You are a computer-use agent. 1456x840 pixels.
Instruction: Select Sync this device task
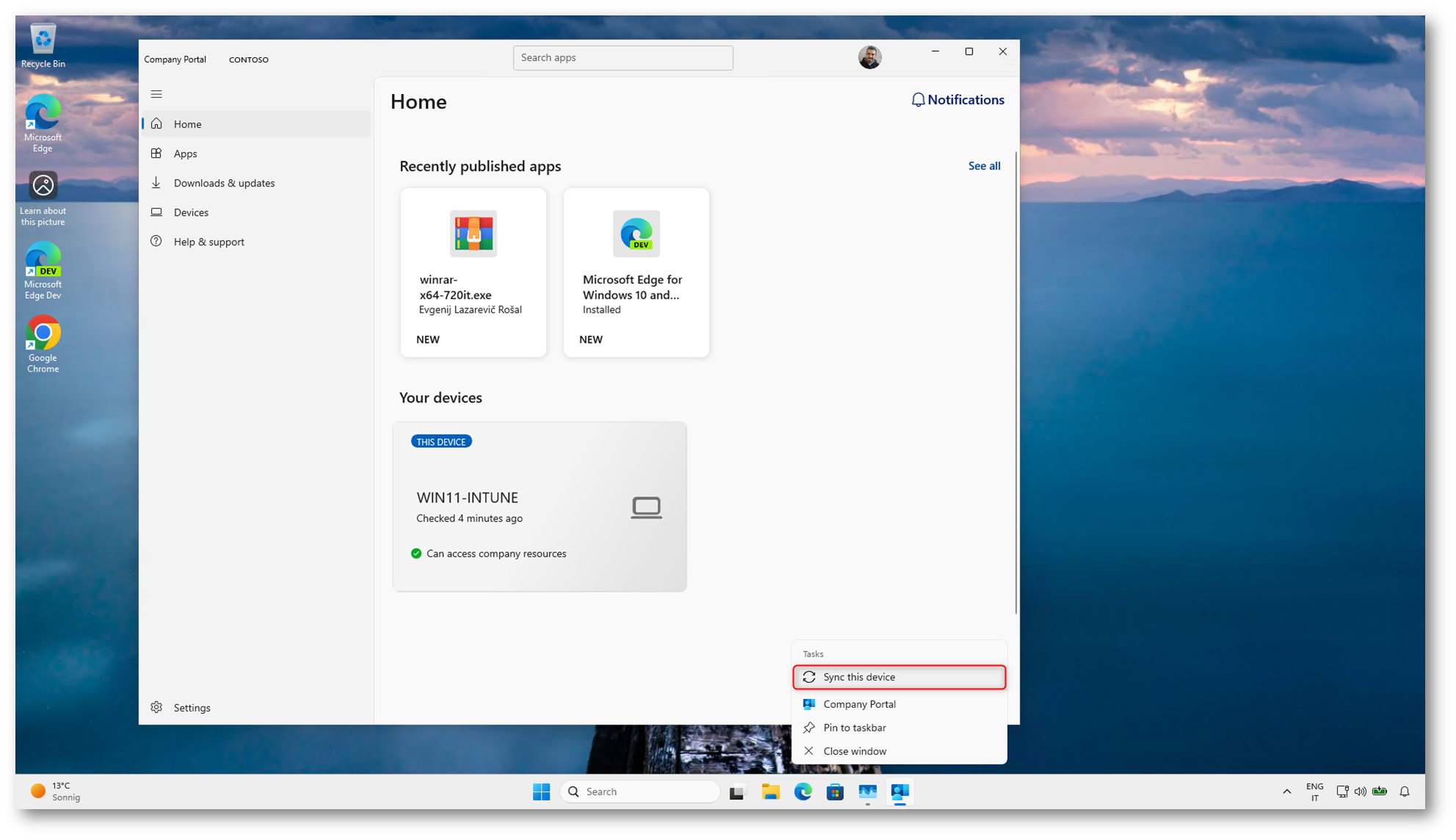tap(898, 677)
